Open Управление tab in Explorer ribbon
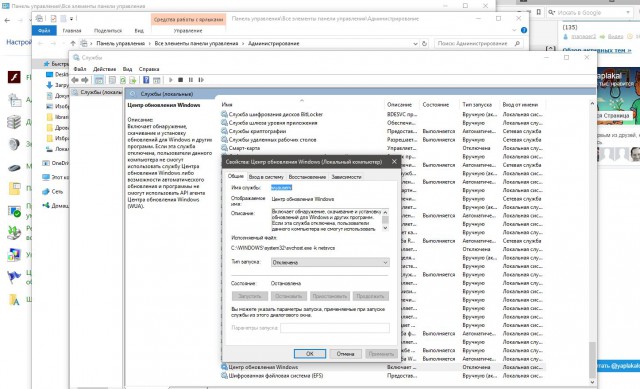The width and height of the screenshot is (640, 389). coord(188,31)
